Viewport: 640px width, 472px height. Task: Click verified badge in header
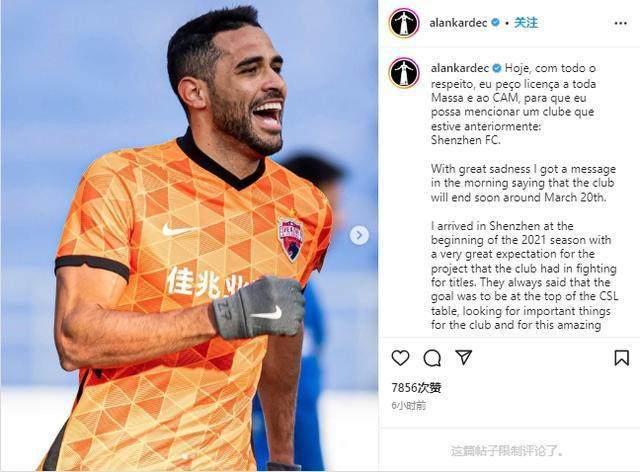point(495,23)
